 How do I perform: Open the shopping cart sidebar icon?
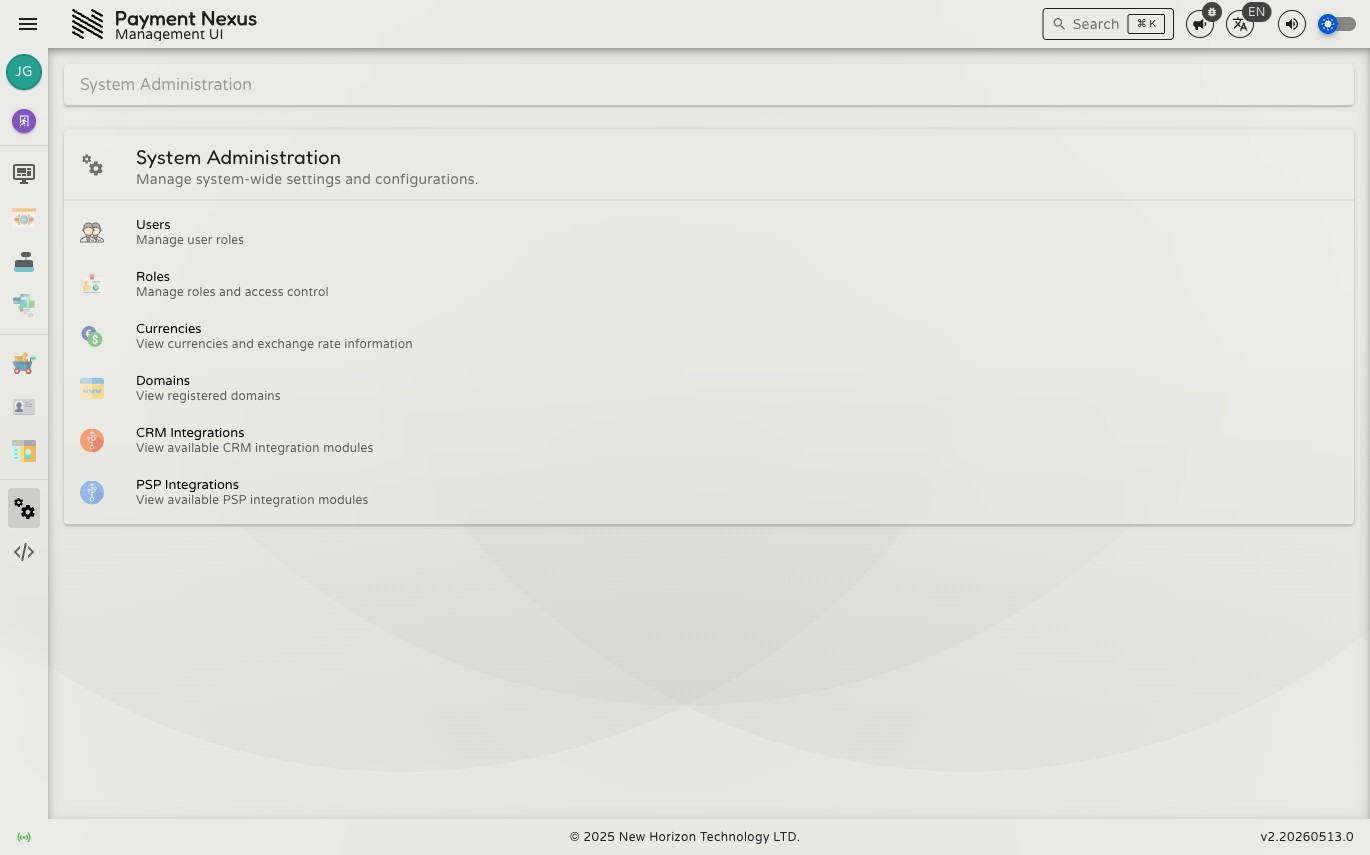(24, 364)
